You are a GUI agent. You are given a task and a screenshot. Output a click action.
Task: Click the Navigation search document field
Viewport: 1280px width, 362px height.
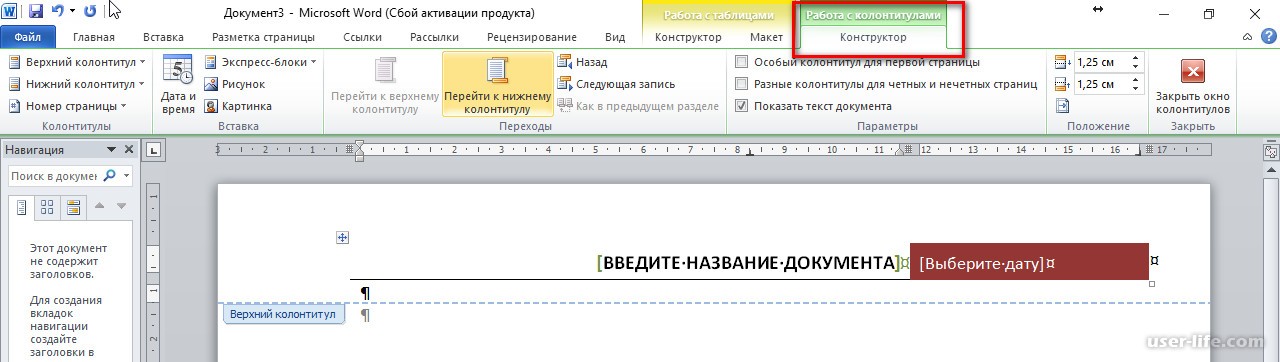(55, 176)
